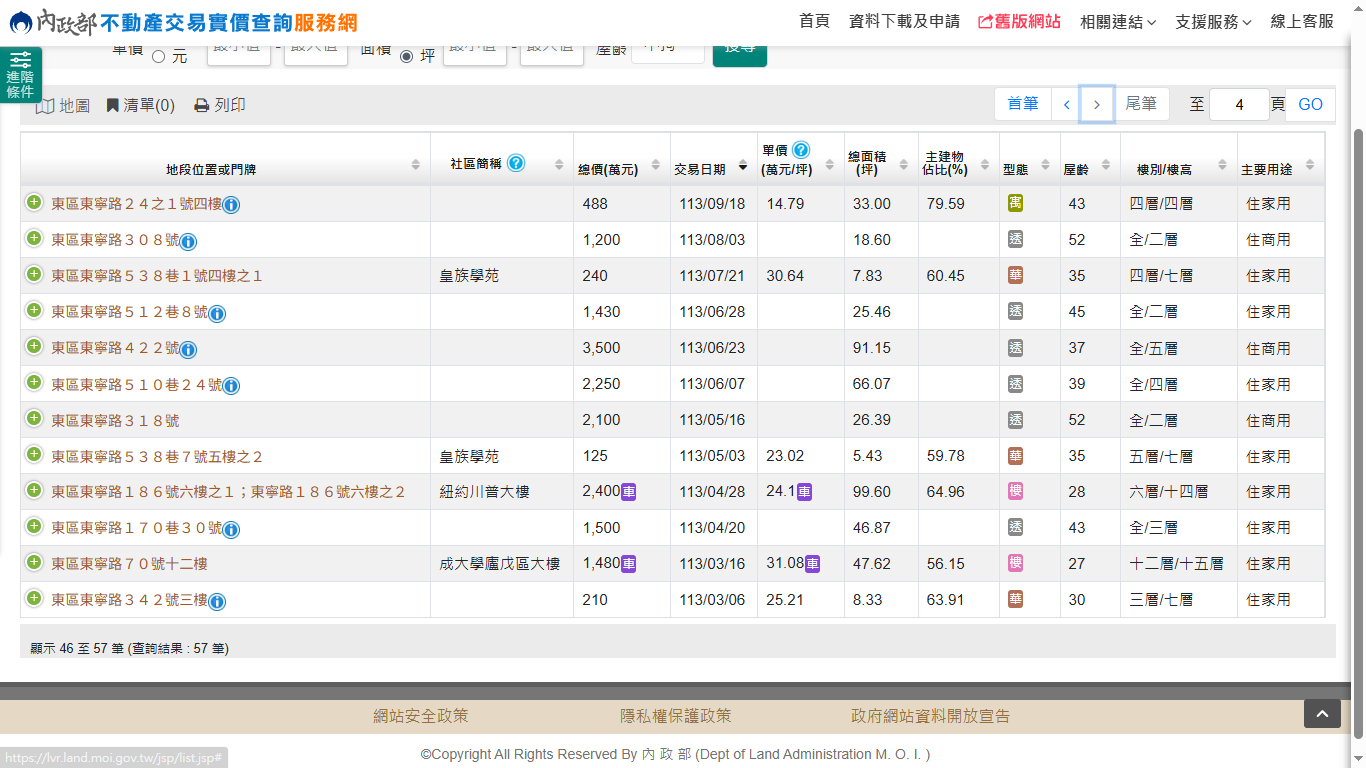
Task: Click the help icon next to 單價
Action: click(x=801, y=150)
